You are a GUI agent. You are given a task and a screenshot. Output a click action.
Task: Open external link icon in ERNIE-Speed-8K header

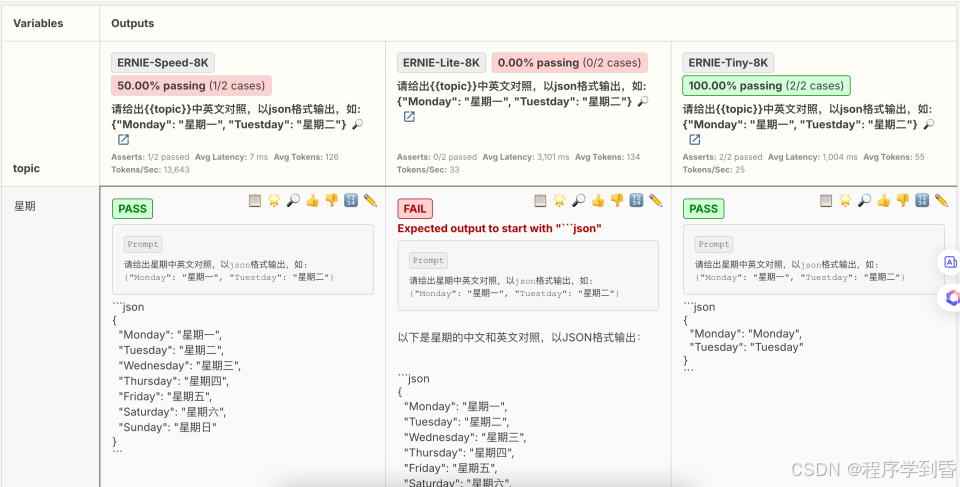(x=124, y=140)
